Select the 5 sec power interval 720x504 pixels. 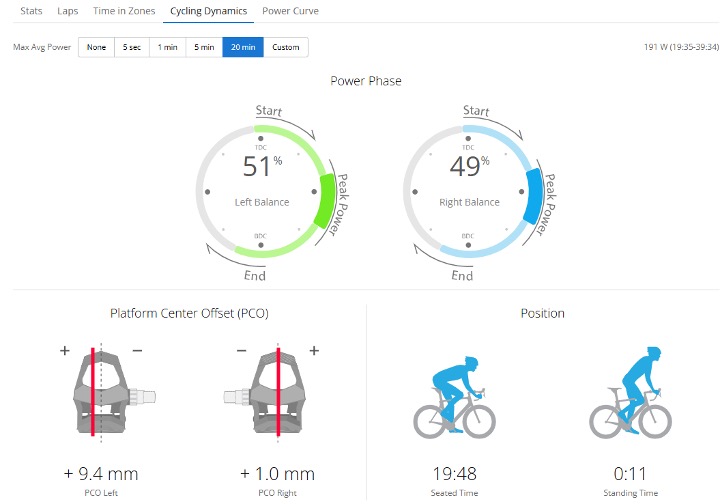[132, 47]
